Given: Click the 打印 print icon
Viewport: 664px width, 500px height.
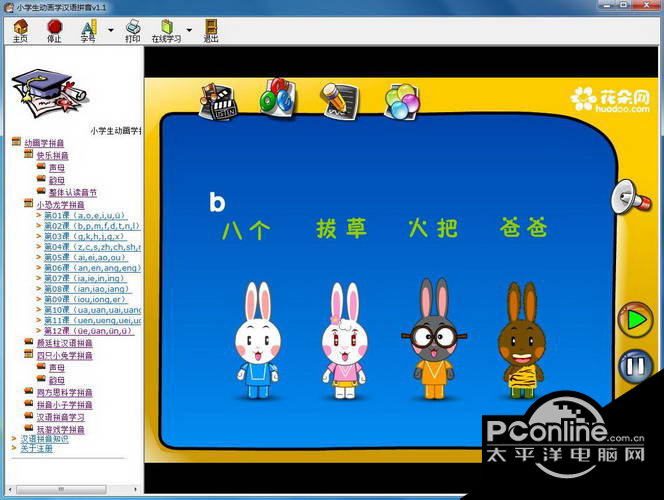Looking at the screenshot, I should (133, 30).
